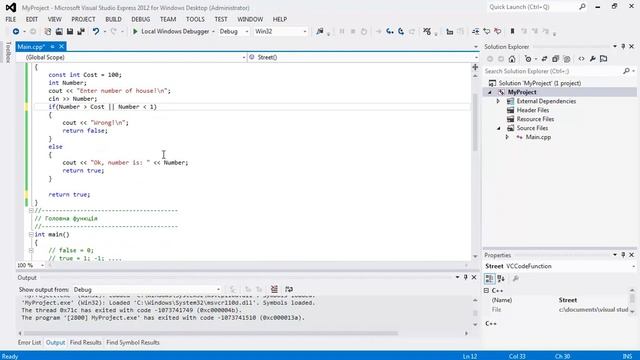Open the Show output from dropdown
The image size is (640, 360).
[x=147, y=289]
